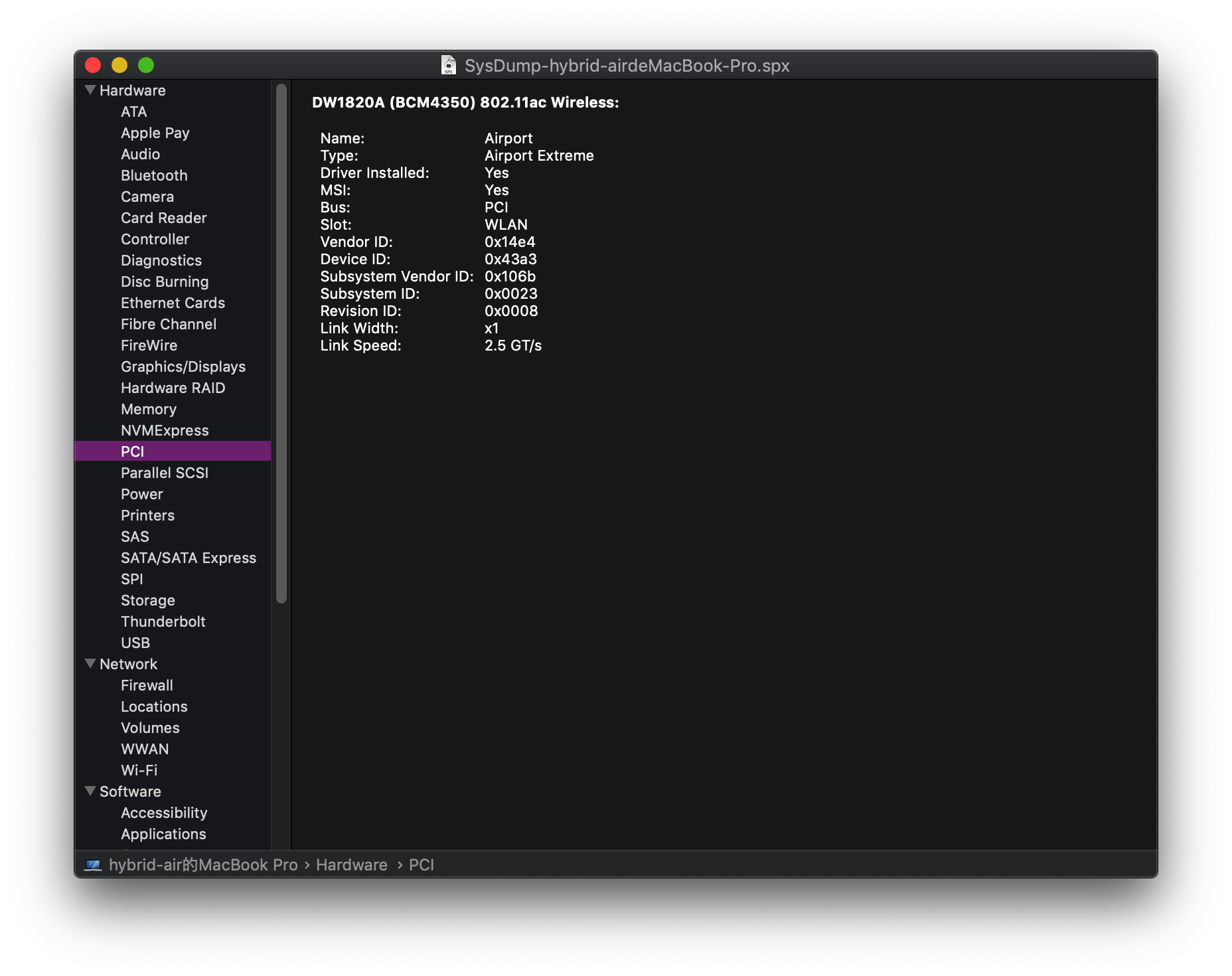
Task: Click the DW1820A wireless device heading
Action: coord(465,102)
